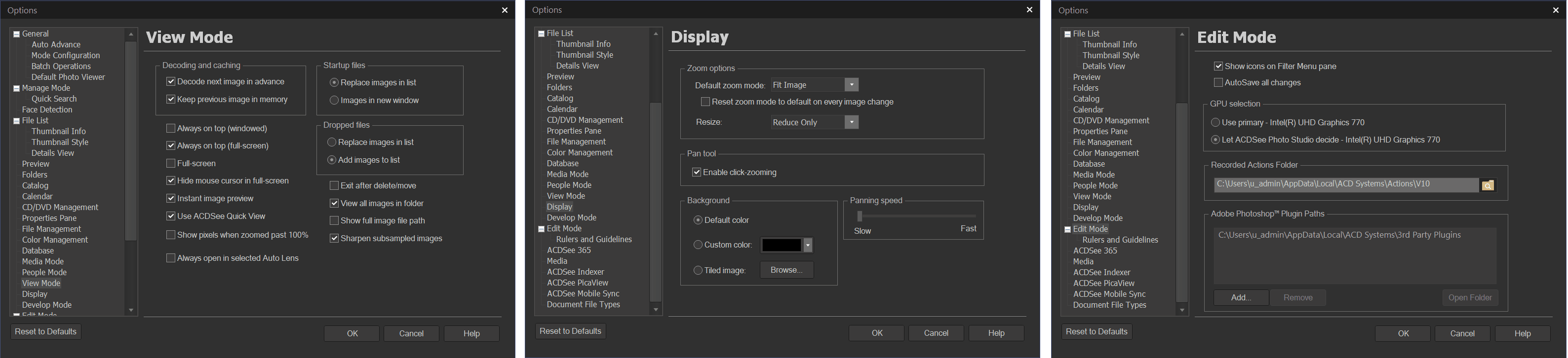Screen dimensions: 1568x358
Task: Select the Images in new window option
Action: pos(334,100)
